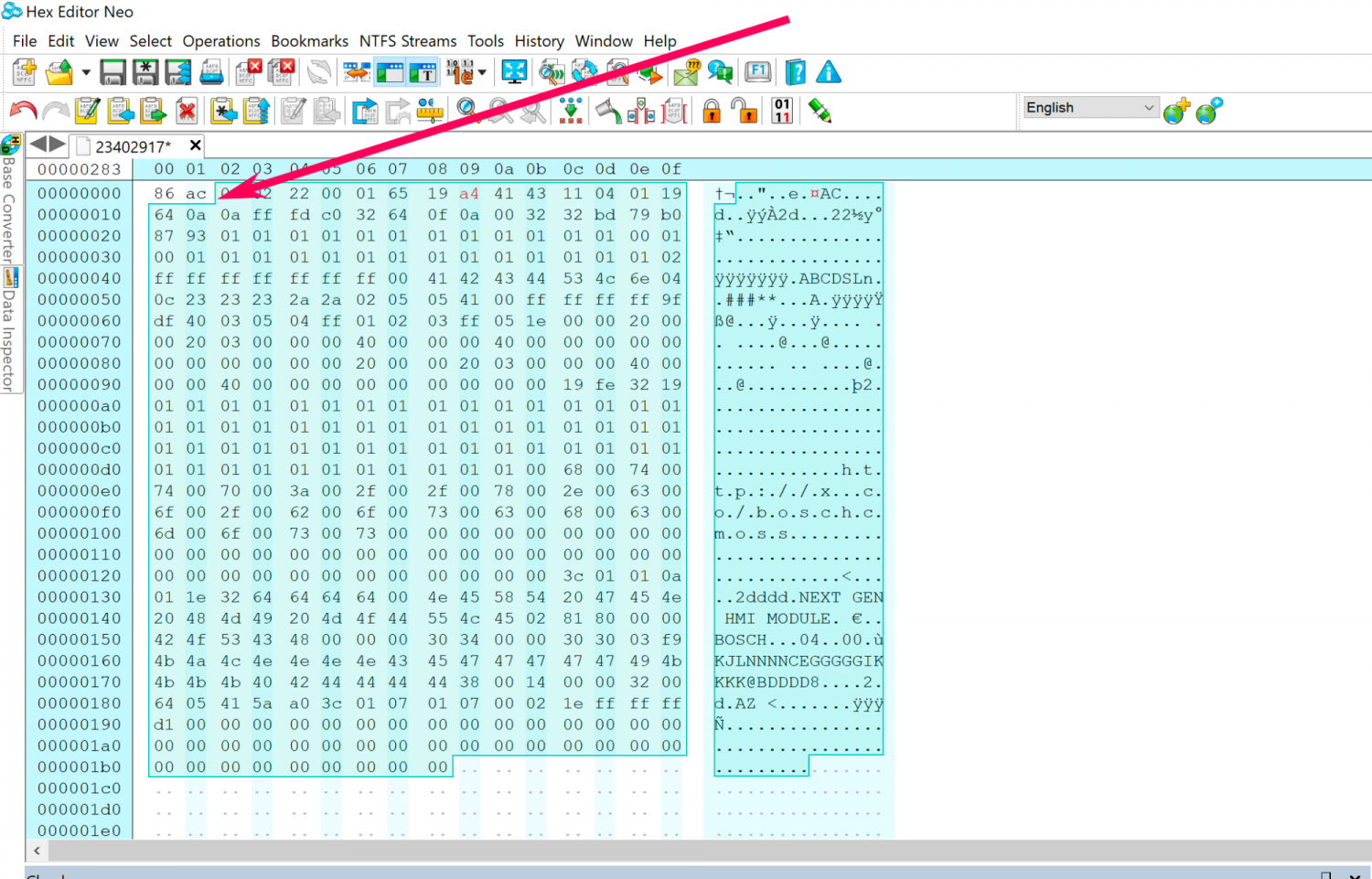1372x879 pixels.
Task: Open the Tools menu
Action: click(x=486, y=41)
